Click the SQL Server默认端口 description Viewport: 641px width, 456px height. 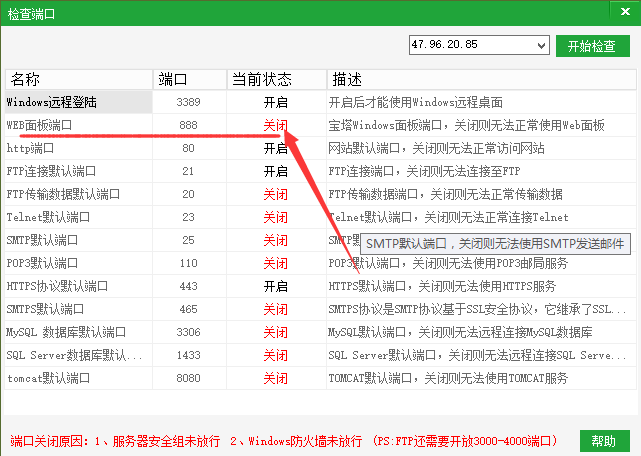pos(477,355)
